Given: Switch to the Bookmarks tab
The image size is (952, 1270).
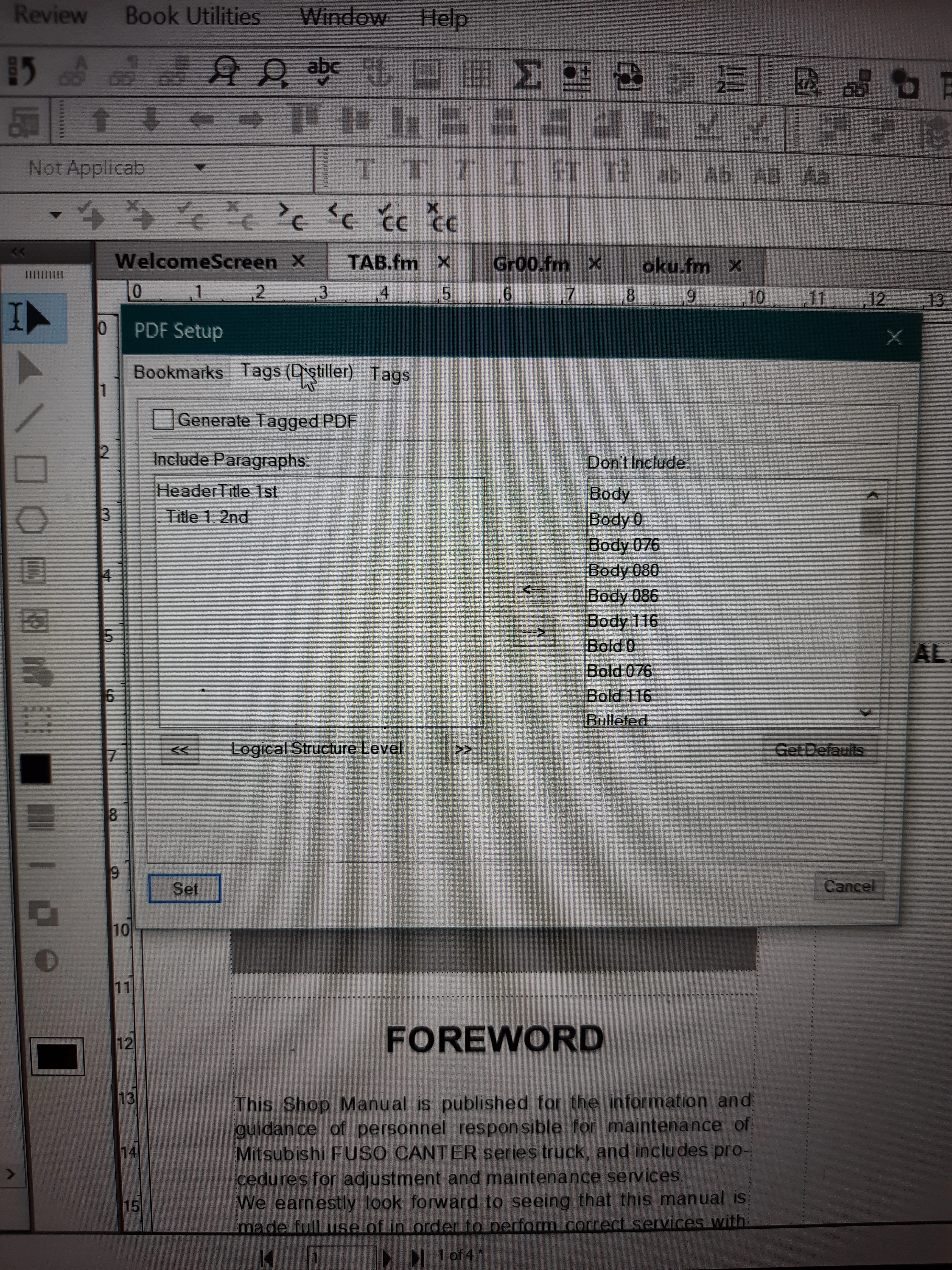Looking at the screenshot, I should coord(178,372).
